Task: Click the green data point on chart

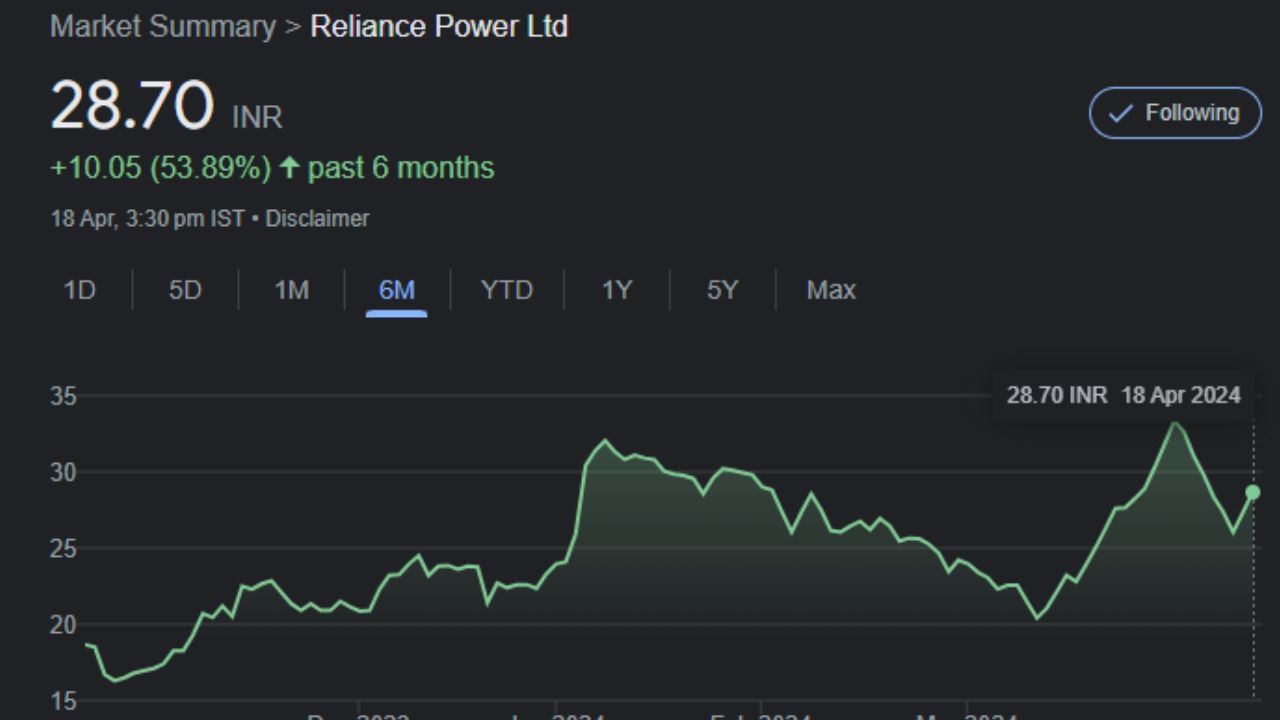Action: coord(1253,492)
